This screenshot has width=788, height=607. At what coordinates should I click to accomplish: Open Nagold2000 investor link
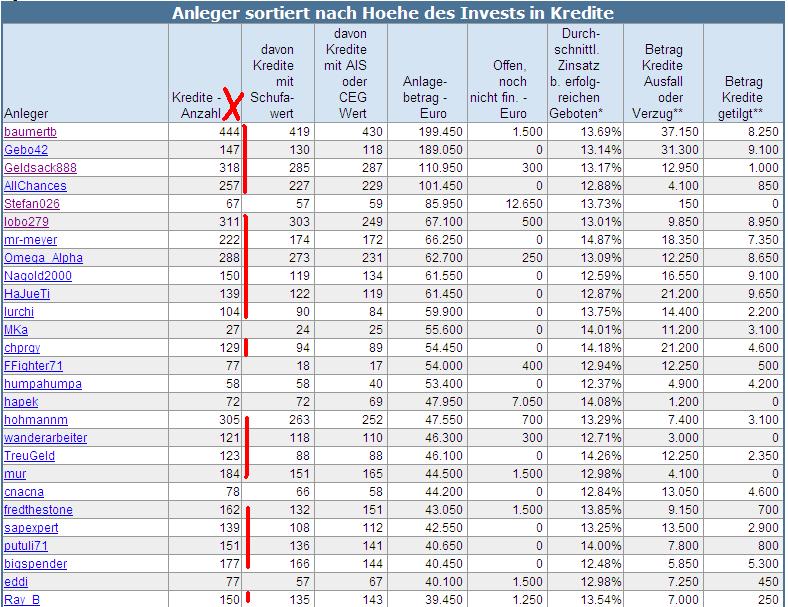[39, 276]
